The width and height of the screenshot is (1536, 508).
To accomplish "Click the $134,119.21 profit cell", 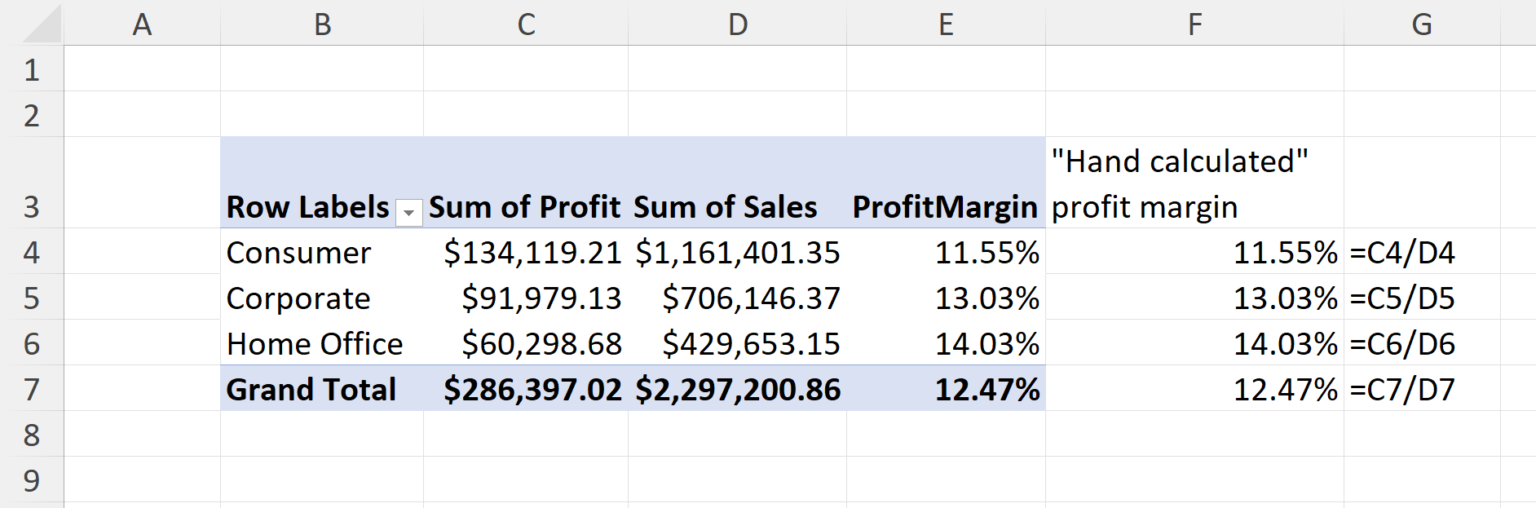I will [533, 253].
